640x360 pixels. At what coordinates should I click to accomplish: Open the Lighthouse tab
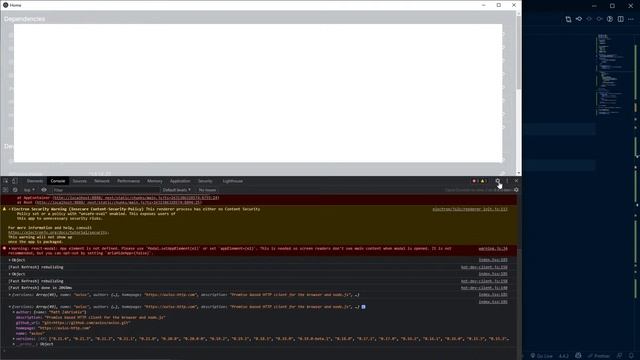233,181
